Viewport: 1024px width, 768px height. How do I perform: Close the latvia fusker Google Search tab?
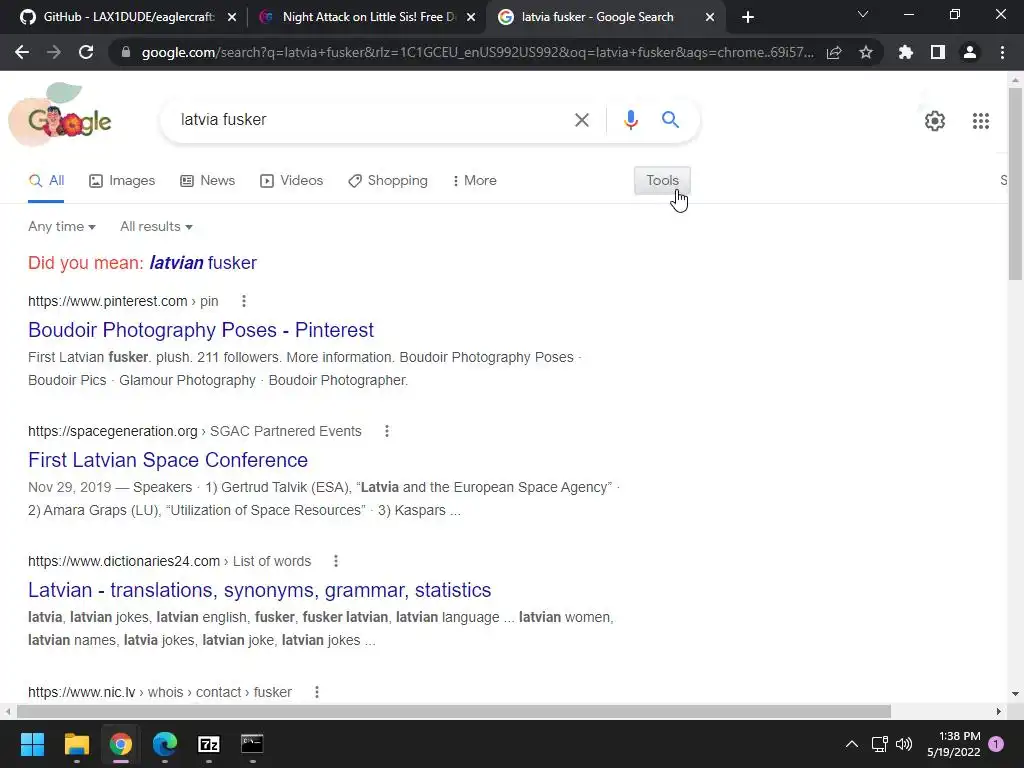710,17
